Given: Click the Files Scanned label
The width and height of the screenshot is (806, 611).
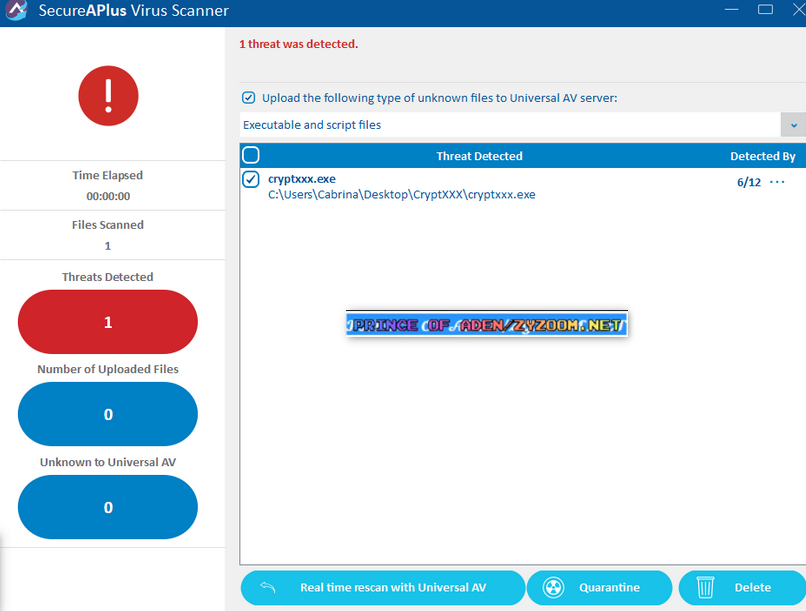Looking at the screenshot, I should coord(108,225).
